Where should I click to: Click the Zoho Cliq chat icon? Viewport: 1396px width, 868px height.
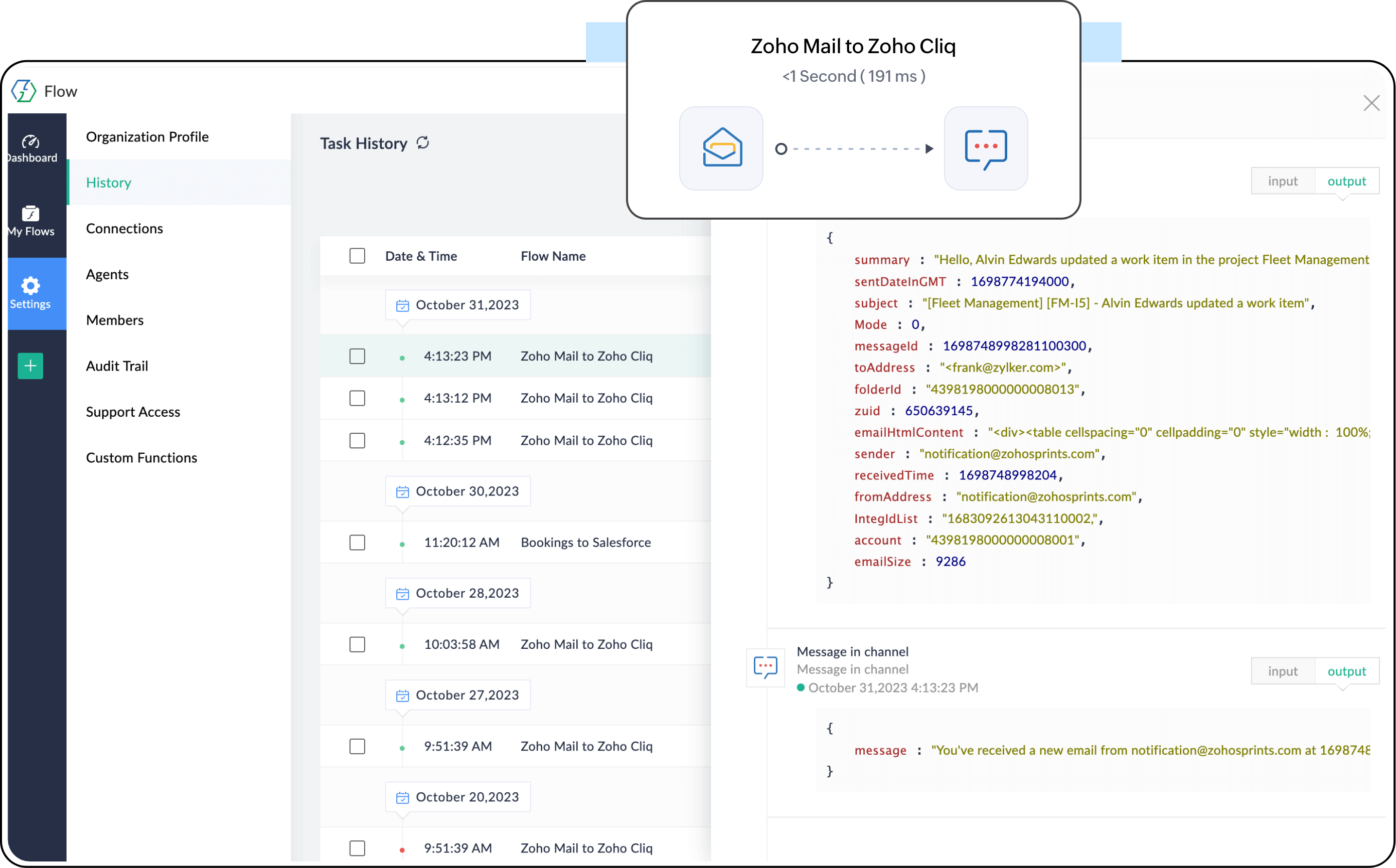pos(985,148)
